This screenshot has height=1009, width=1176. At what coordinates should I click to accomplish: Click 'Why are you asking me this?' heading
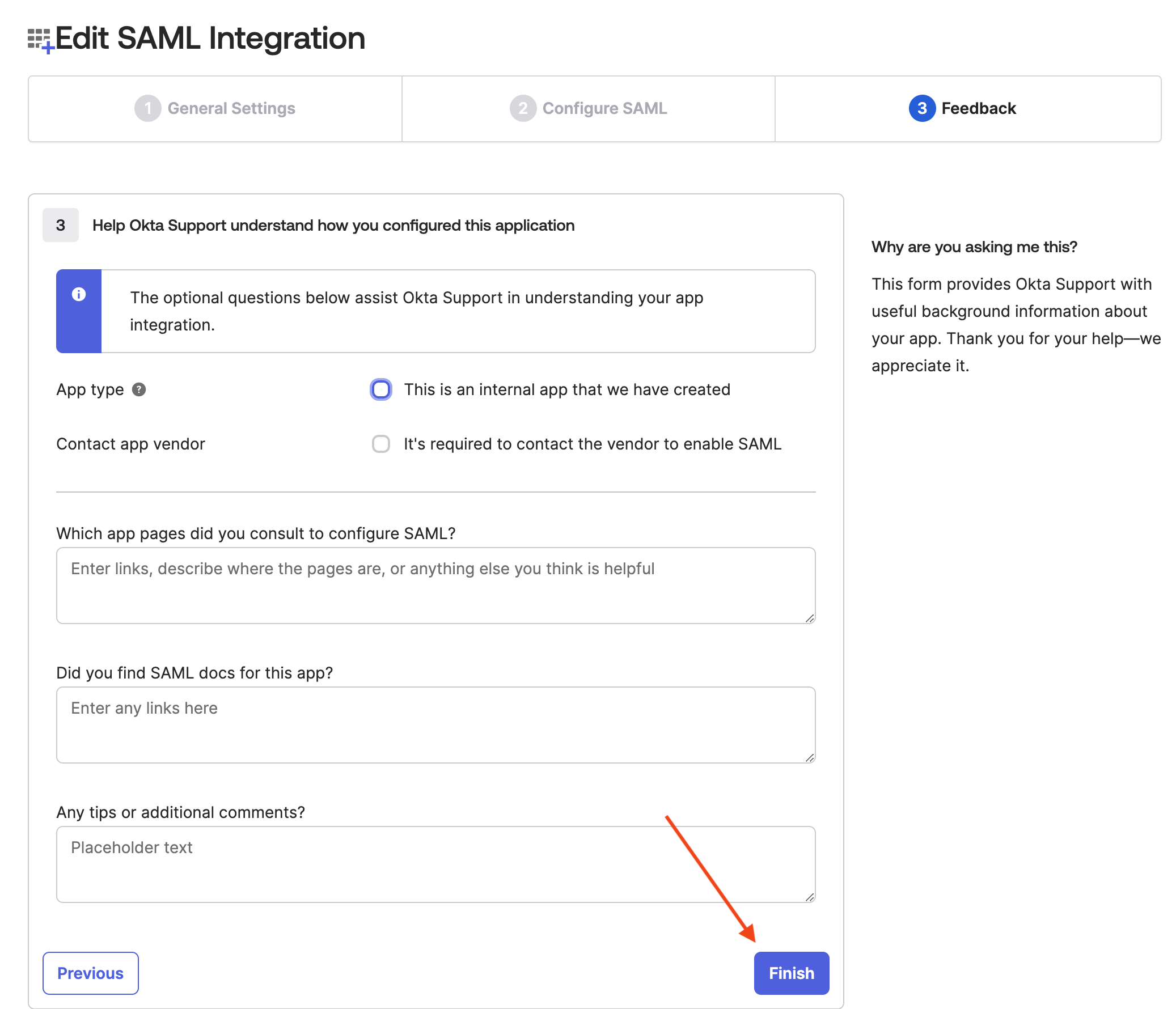point(974,247)
